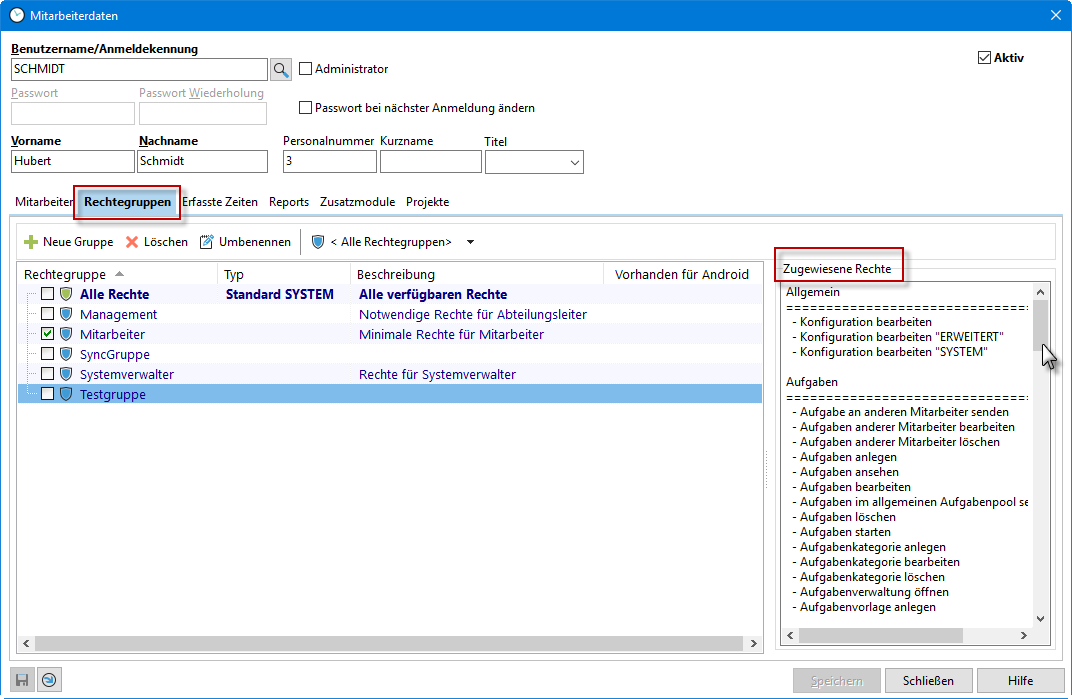
Task: Click the shield icon for Alle Rechtegruppen filter
Action: pyautogui.click(x=318, y=242)
